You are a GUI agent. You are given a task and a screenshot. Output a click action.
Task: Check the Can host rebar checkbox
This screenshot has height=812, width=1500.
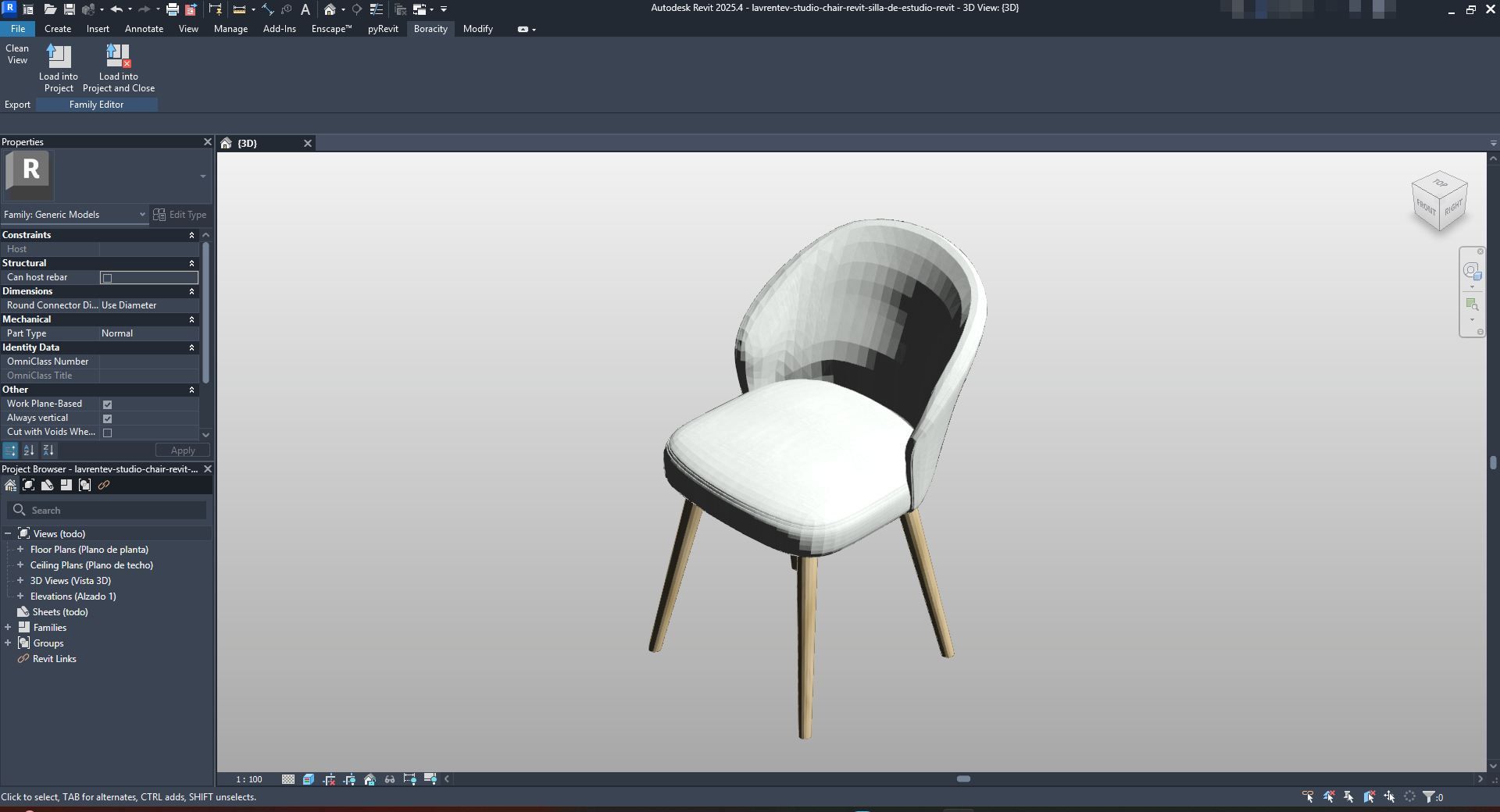click(108, 278)
